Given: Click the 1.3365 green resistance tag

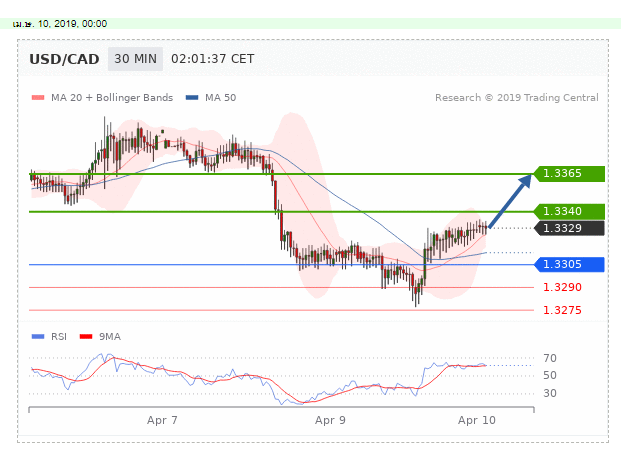Looking at the screenshot, I should pos(569,174).
